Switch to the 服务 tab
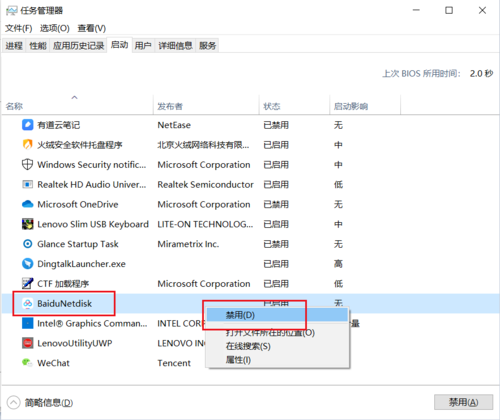Screen dimensions: 500x420 tap(207, 45)
